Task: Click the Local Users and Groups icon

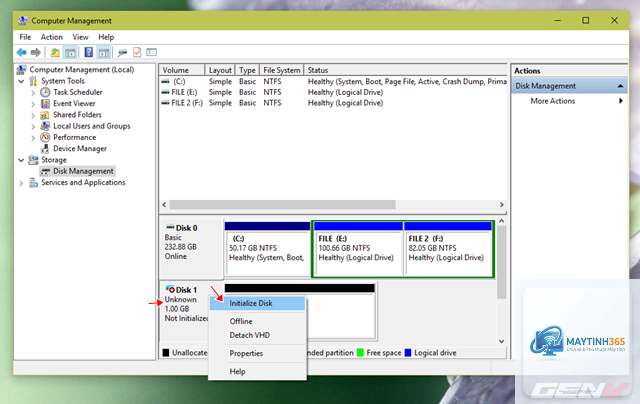Action: coord(45,126)
